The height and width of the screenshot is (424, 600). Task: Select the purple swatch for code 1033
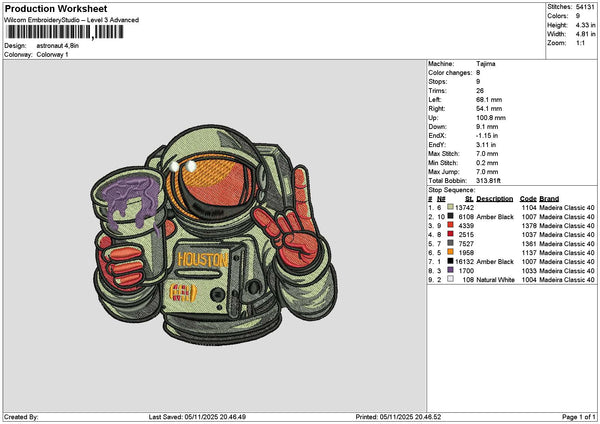click(x=450, y=270)
